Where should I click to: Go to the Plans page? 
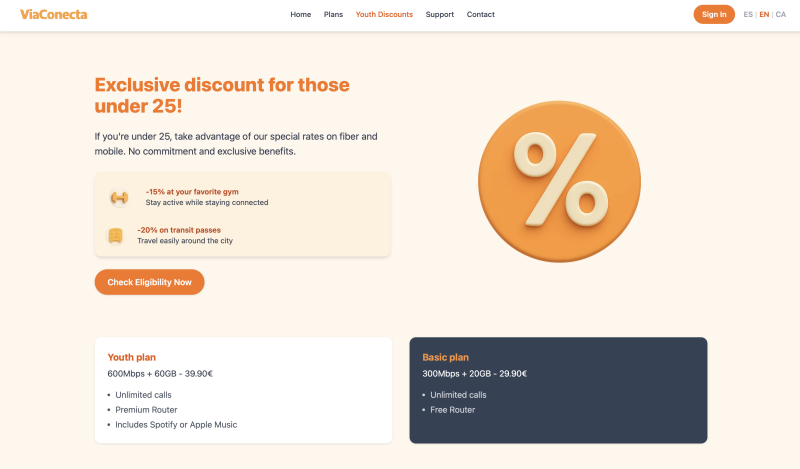coord(333,15)
